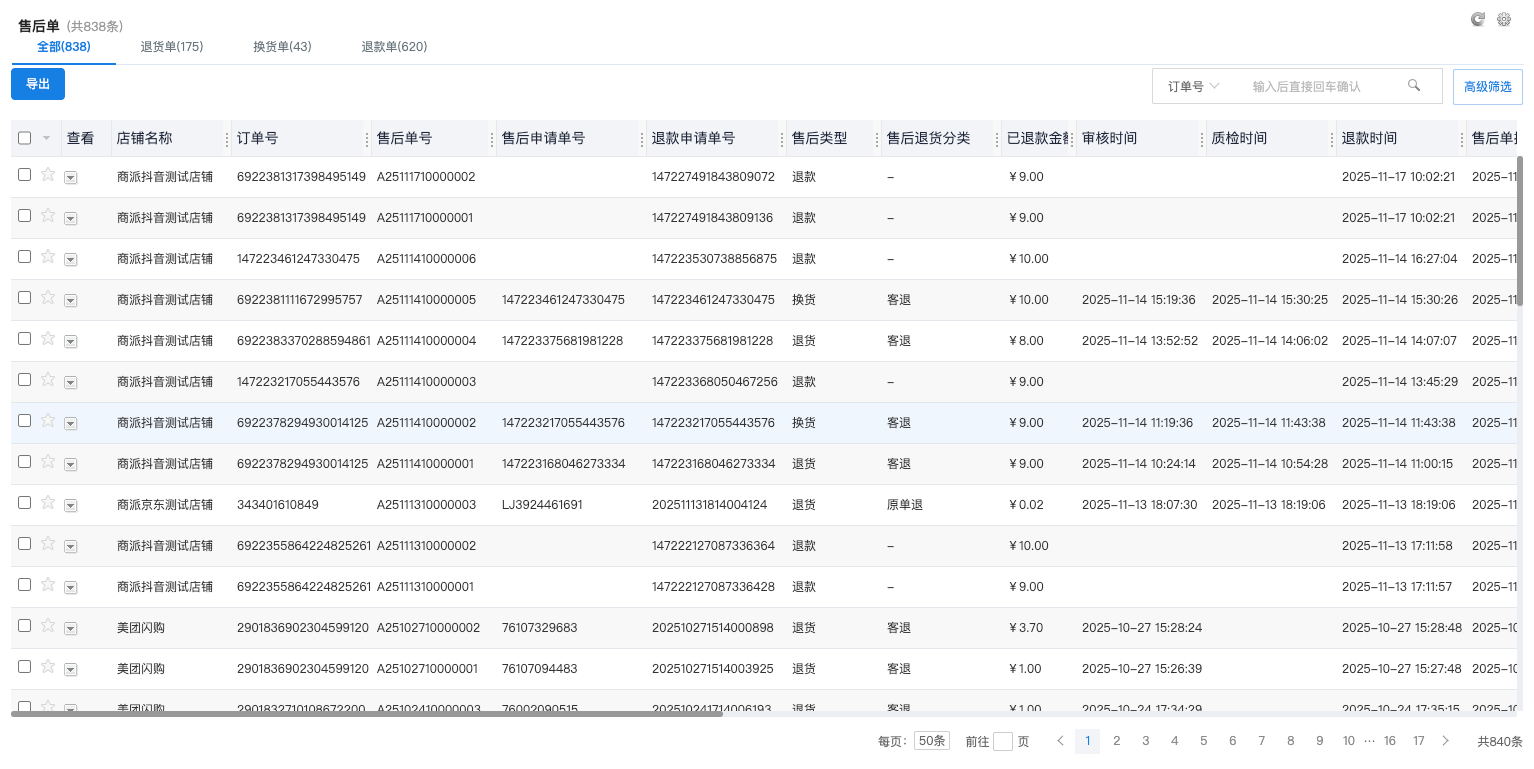
Task: Click the 原单退 category cell
Action: [905, 505]
